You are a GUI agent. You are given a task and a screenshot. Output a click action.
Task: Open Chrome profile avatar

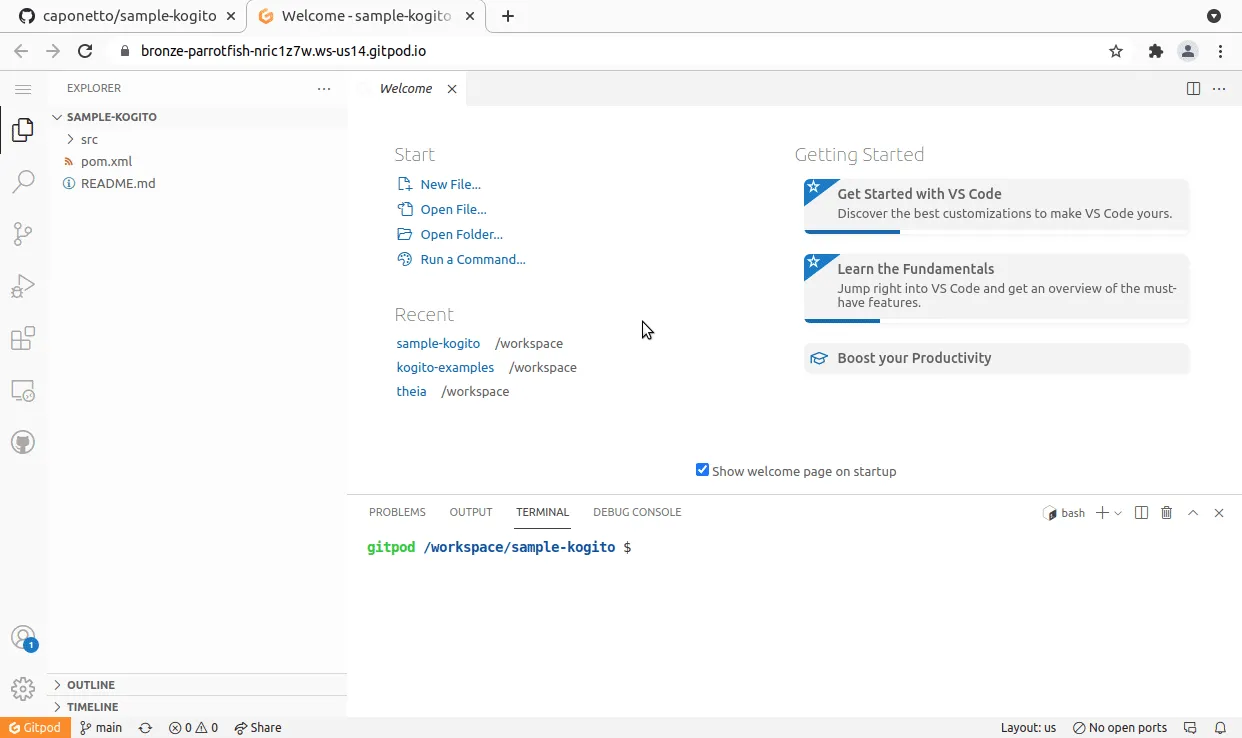coord(1188,51)
